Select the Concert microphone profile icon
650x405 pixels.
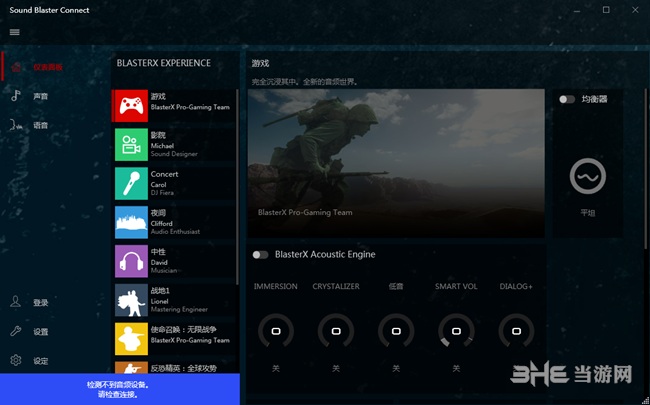[131, 183]
